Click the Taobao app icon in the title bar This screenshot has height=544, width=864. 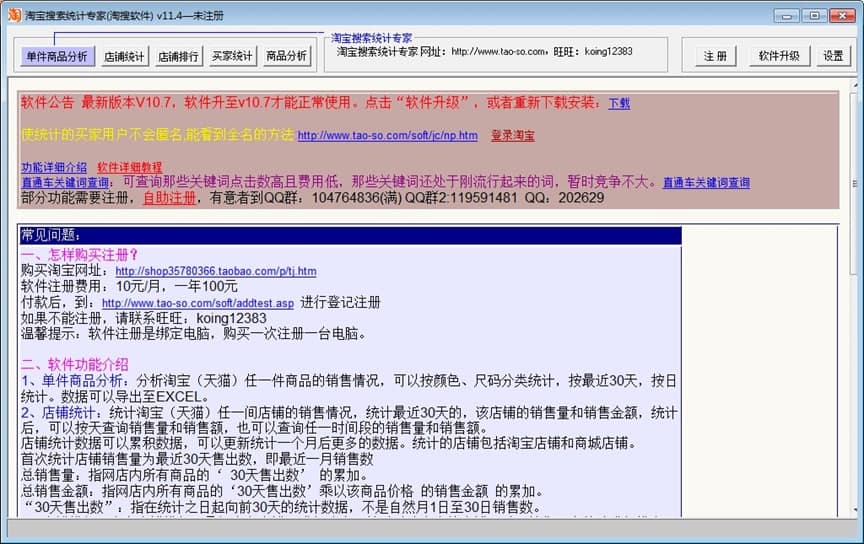coord(14,15)
